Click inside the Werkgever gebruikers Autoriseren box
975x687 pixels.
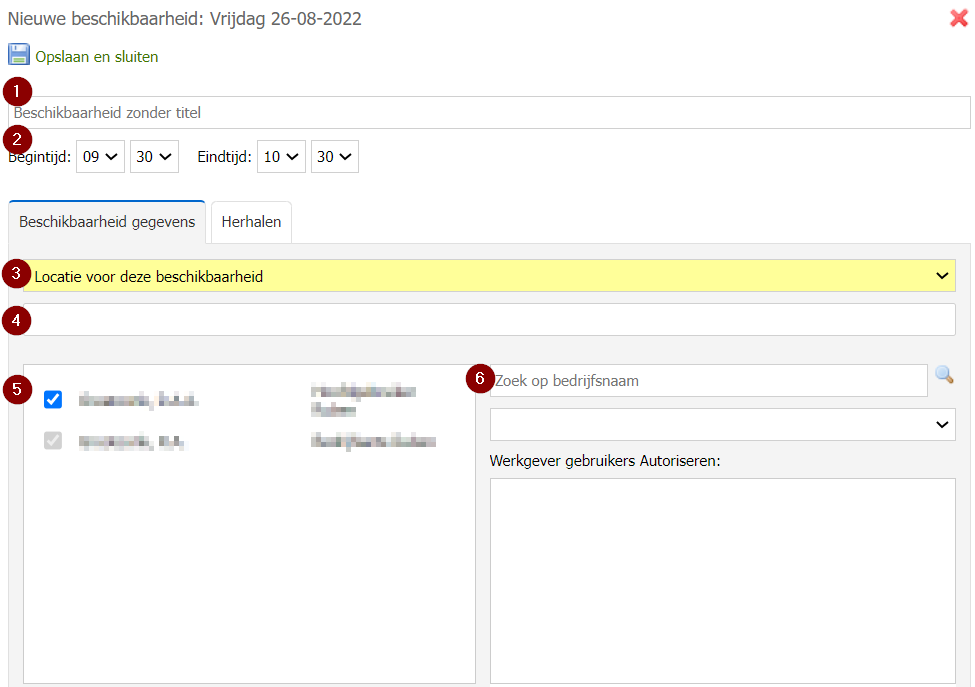[x=722, y=580]
